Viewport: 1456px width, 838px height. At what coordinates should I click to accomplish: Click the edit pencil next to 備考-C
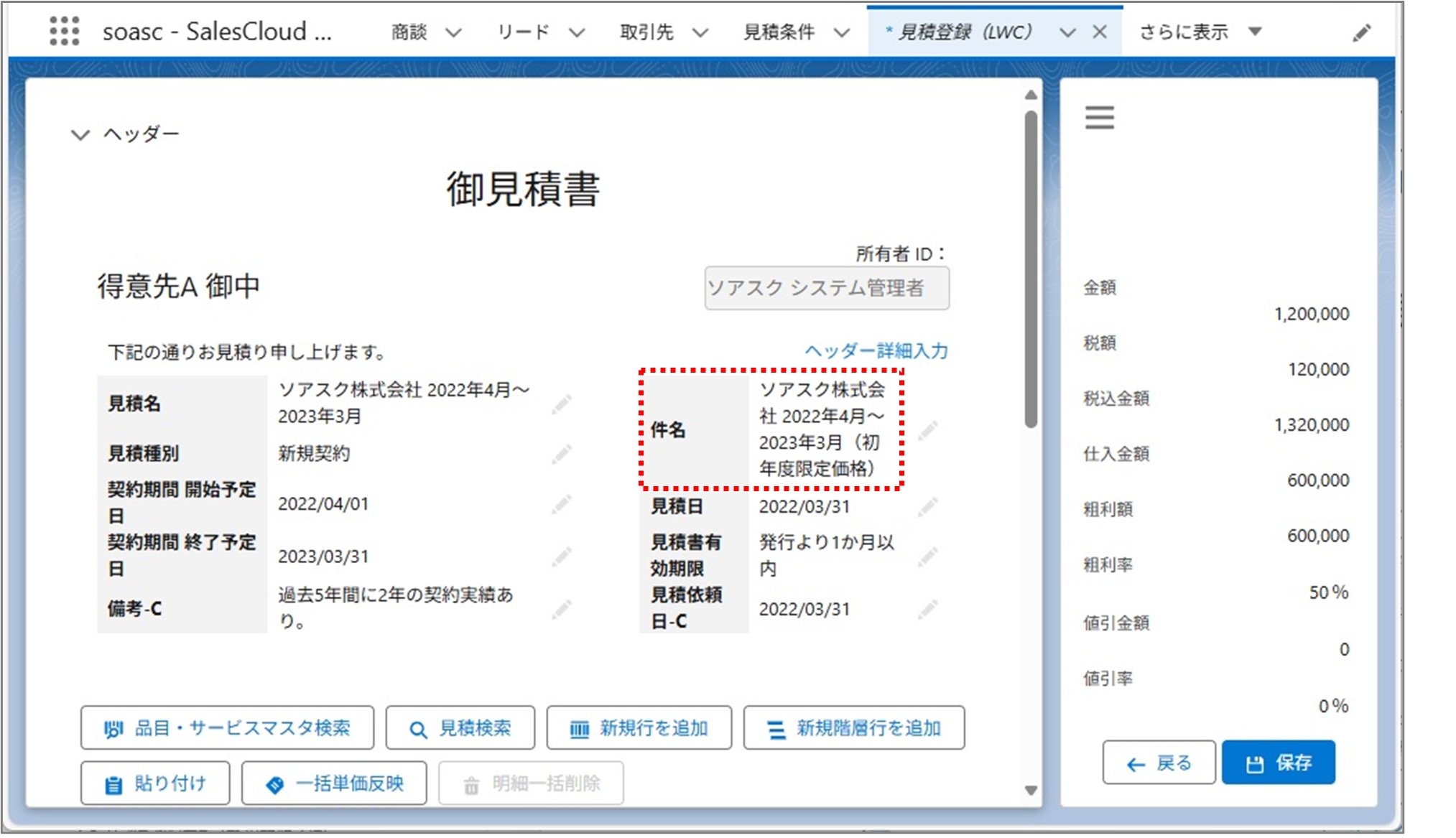(562, 609)
